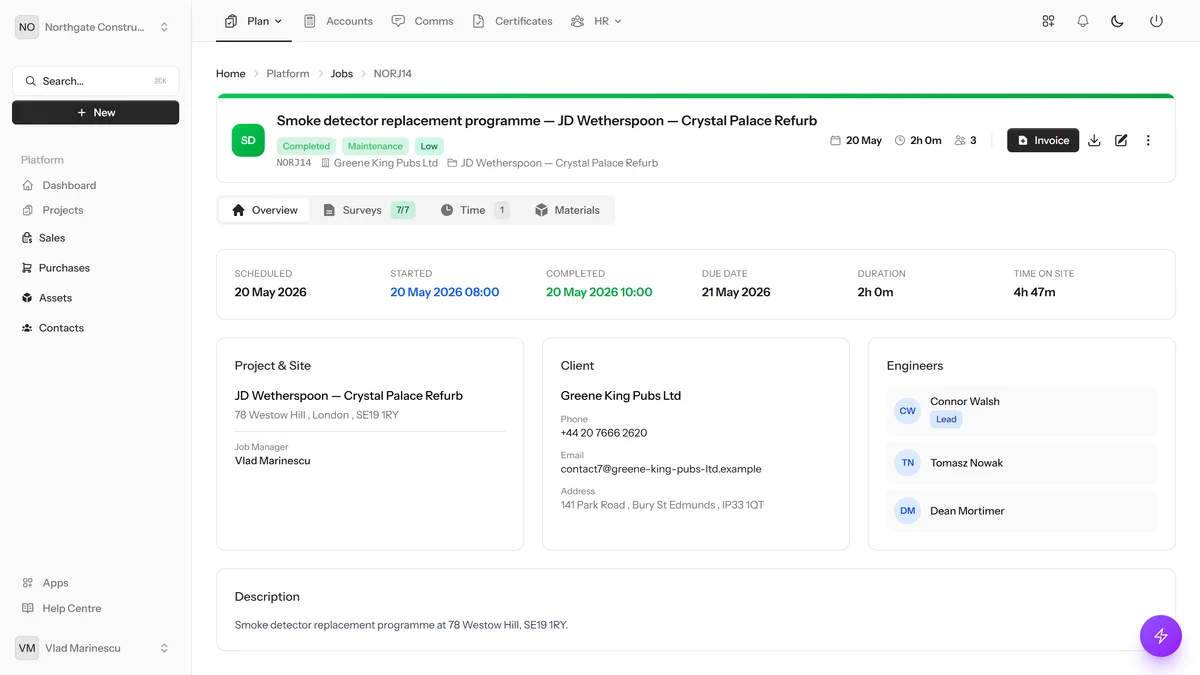The width and height of the screenshot is (1200, 675).
Task: Click the building icon beside Greene King Pubs
Action: click(326, 163)
